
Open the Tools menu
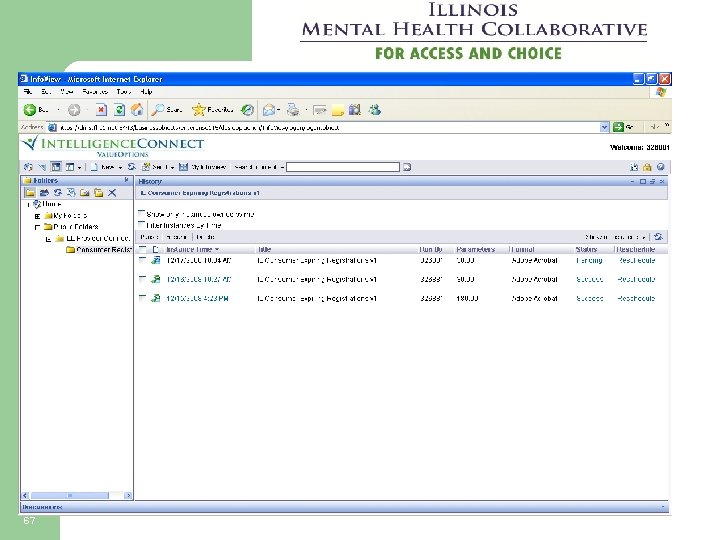[123, 92]
